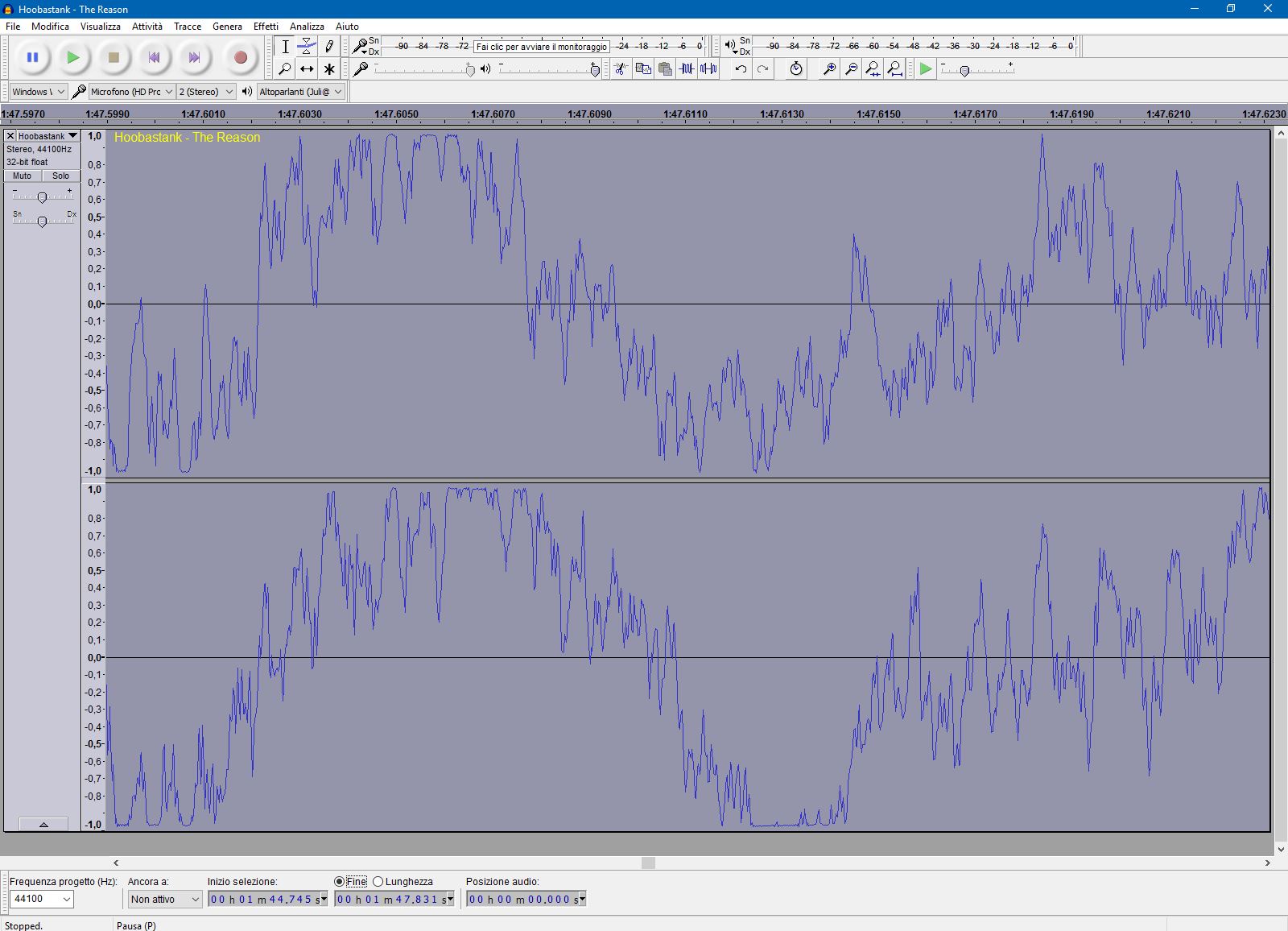Viewport: 1288px width, 931px height.
Task: Open the Aiuto menu
Action: point(347,27)
